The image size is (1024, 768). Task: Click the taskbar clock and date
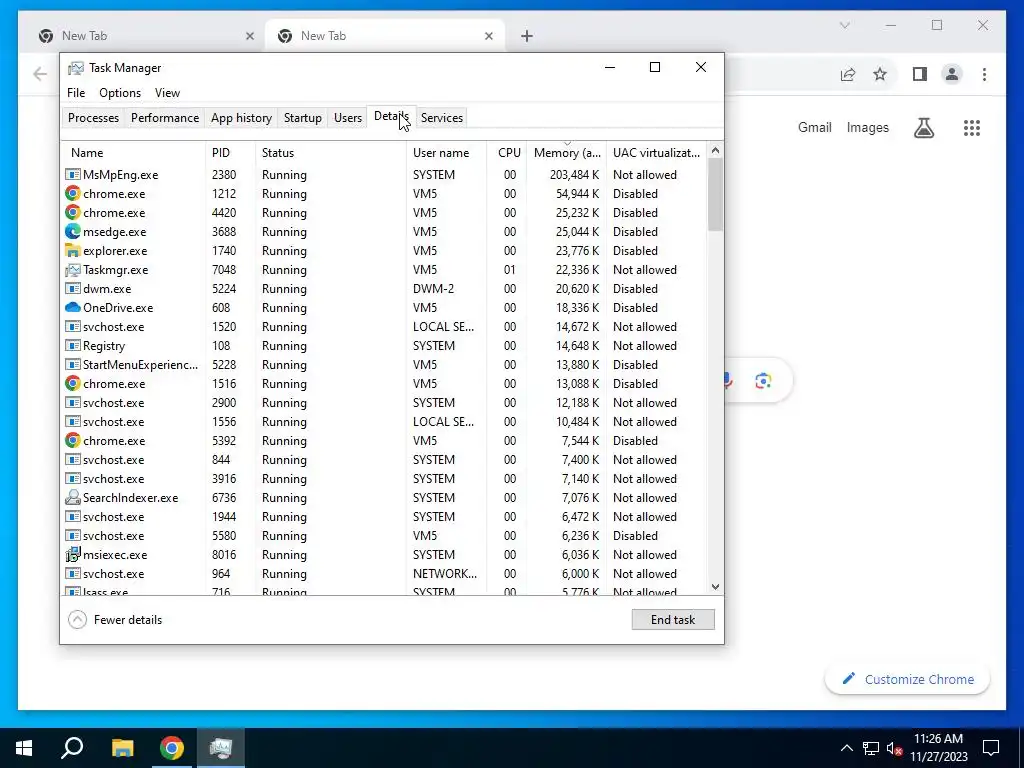[x=938, y=748]
